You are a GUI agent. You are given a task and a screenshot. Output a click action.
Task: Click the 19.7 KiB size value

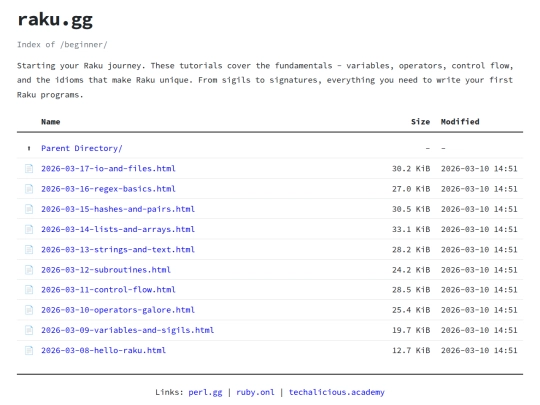click(x=411, y=330)
